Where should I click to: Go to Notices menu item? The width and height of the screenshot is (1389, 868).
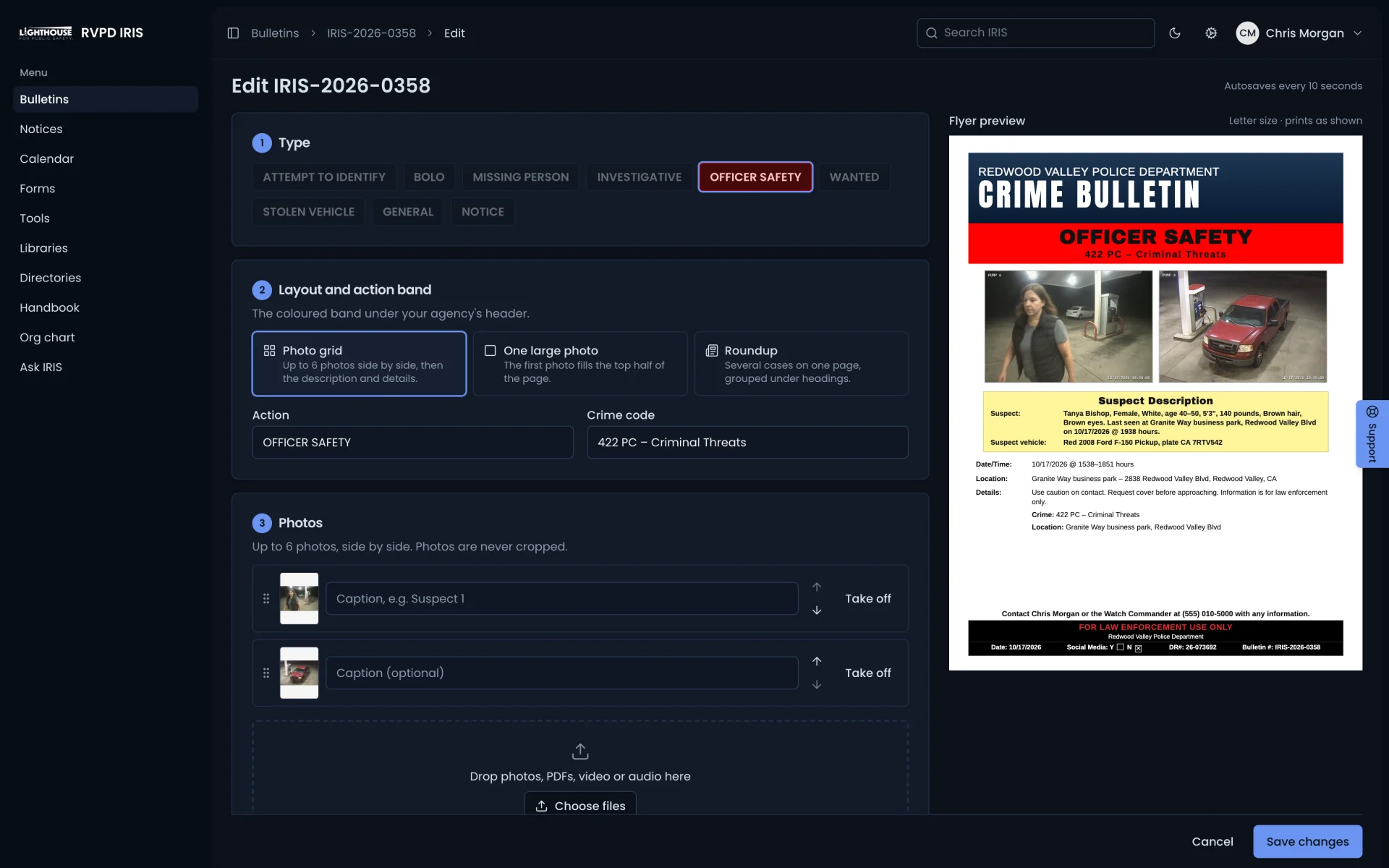point(106,129)
